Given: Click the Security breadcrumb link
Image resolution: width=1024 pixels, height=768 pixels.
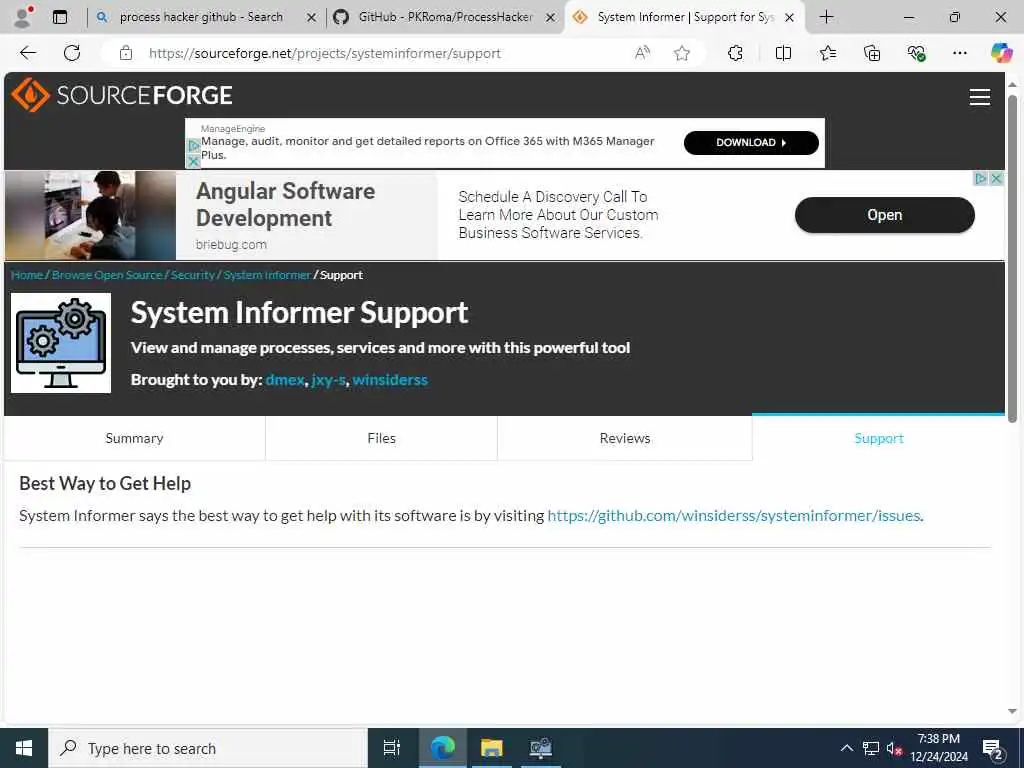Looking at the screenshot, I should pyautogui.click(x=193, y=275).
